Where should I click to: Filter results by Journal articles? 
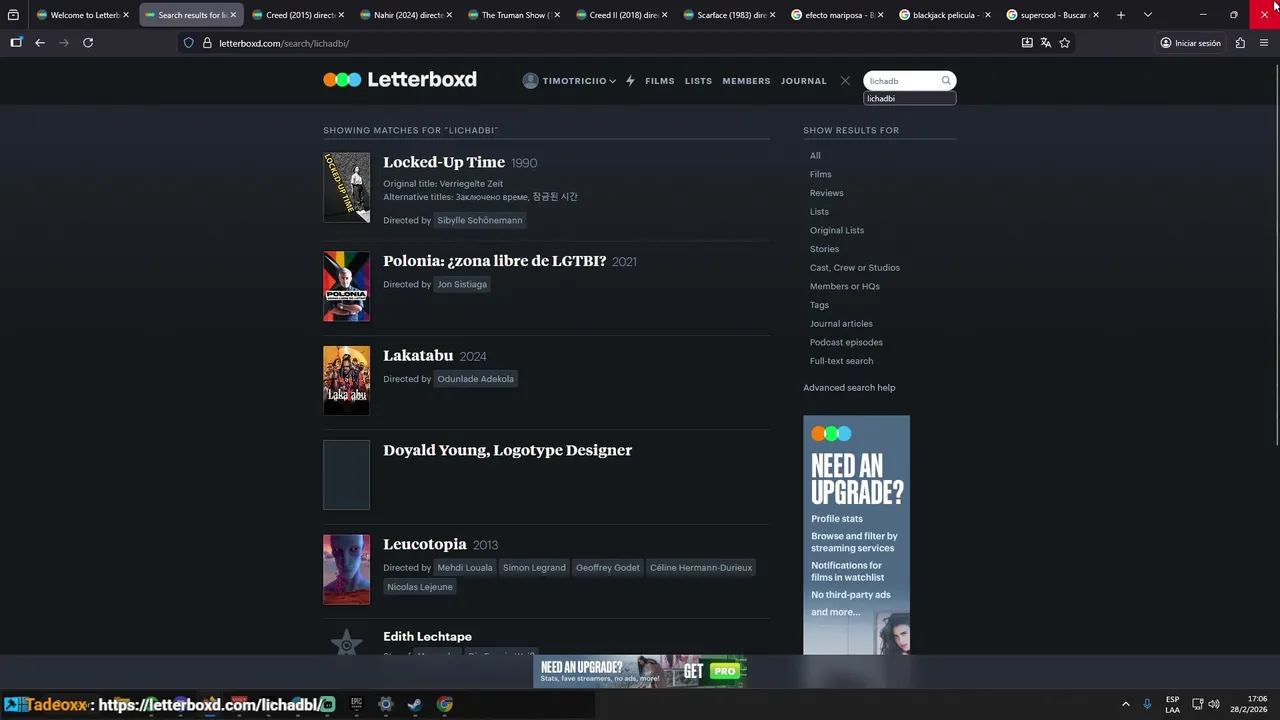coord(841,323)
